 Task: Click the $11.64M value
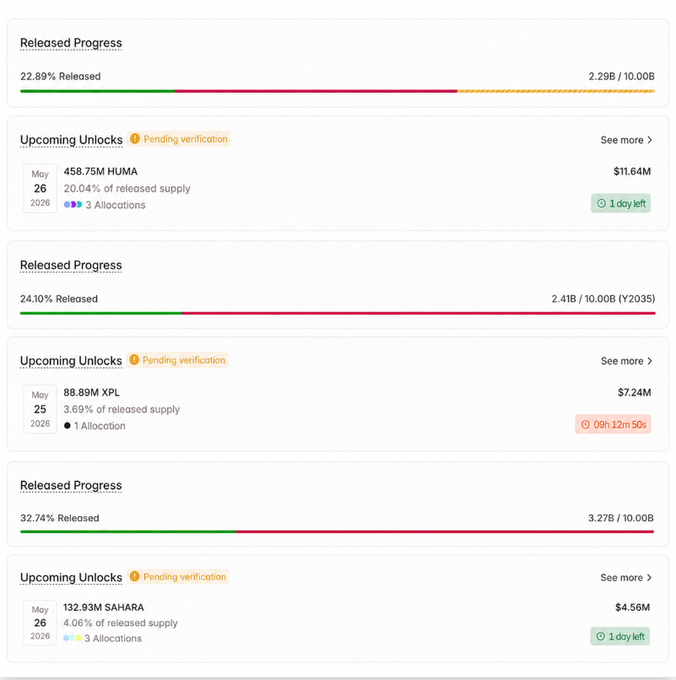632,171
